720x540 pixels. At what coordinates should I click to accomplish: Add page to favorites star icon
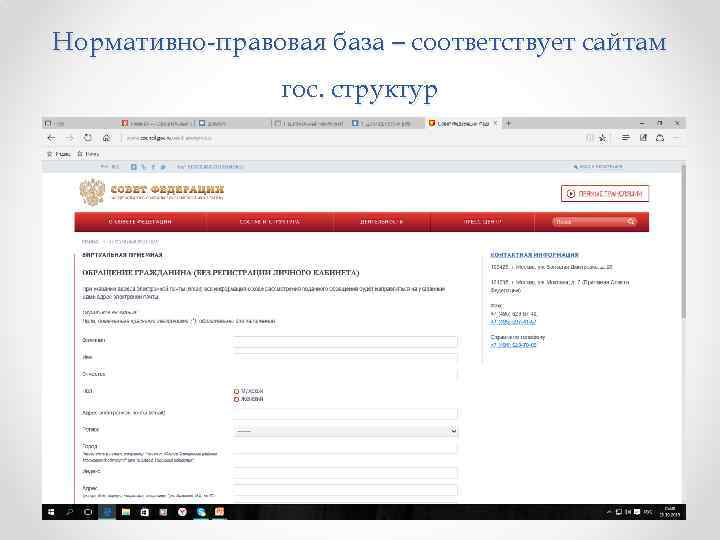pos(603,138)
